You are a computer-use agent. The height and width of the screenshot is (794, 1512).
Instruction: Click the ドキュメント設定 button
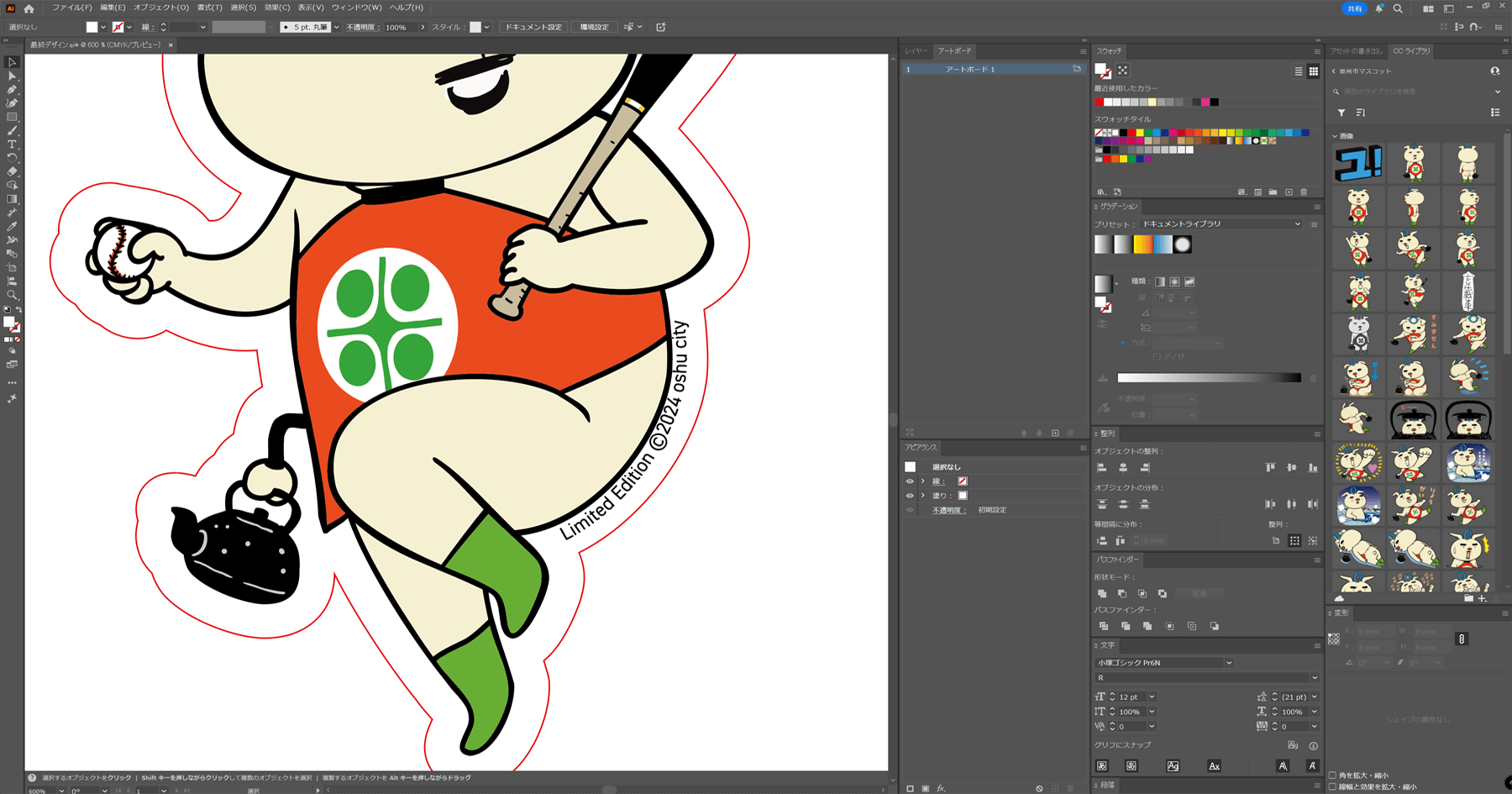click(533, 27)
